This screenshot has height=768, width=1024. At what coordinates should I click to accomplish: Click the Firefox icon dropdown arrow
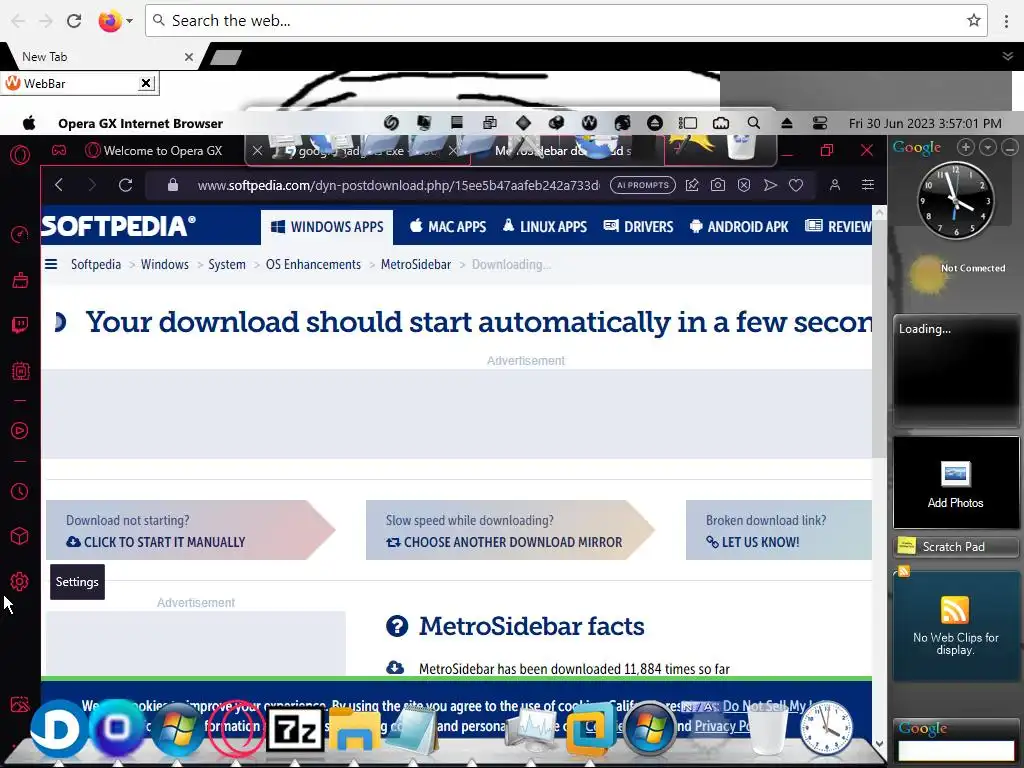point(129,21)
